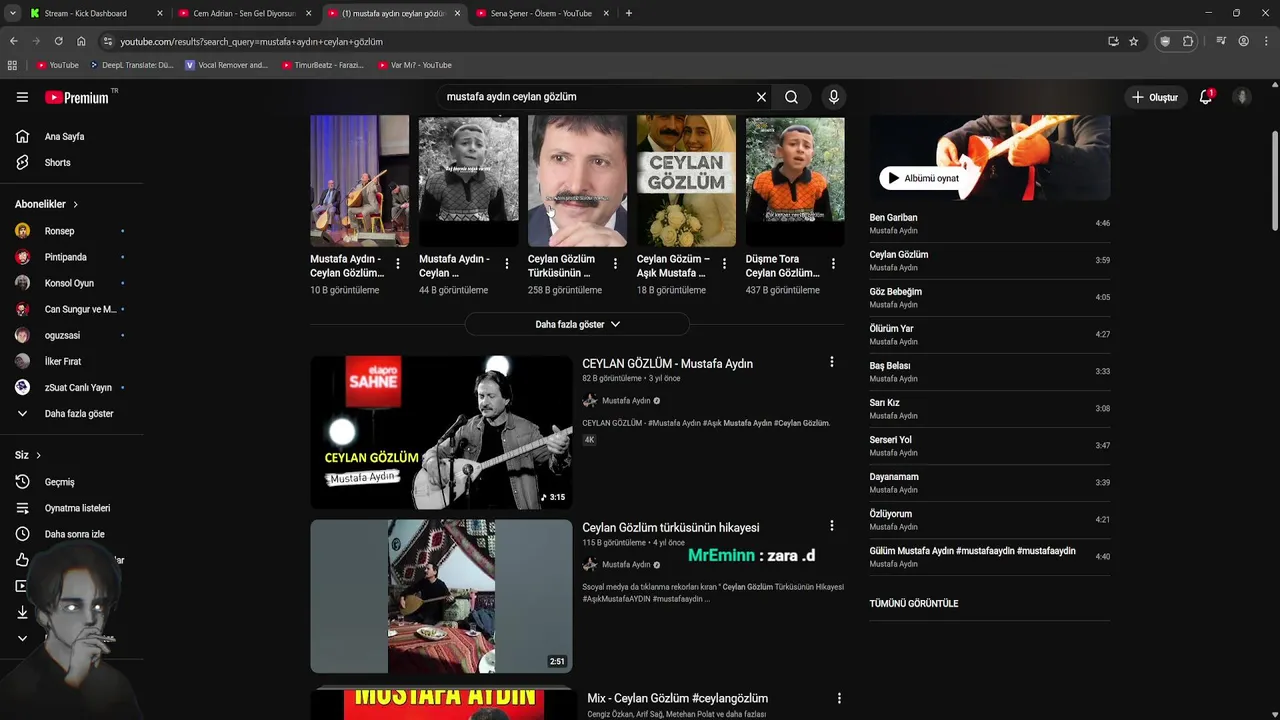1280x720 pixels.
Task: Open Daha sonra izle watch later
Action: (x=72, y=534)
